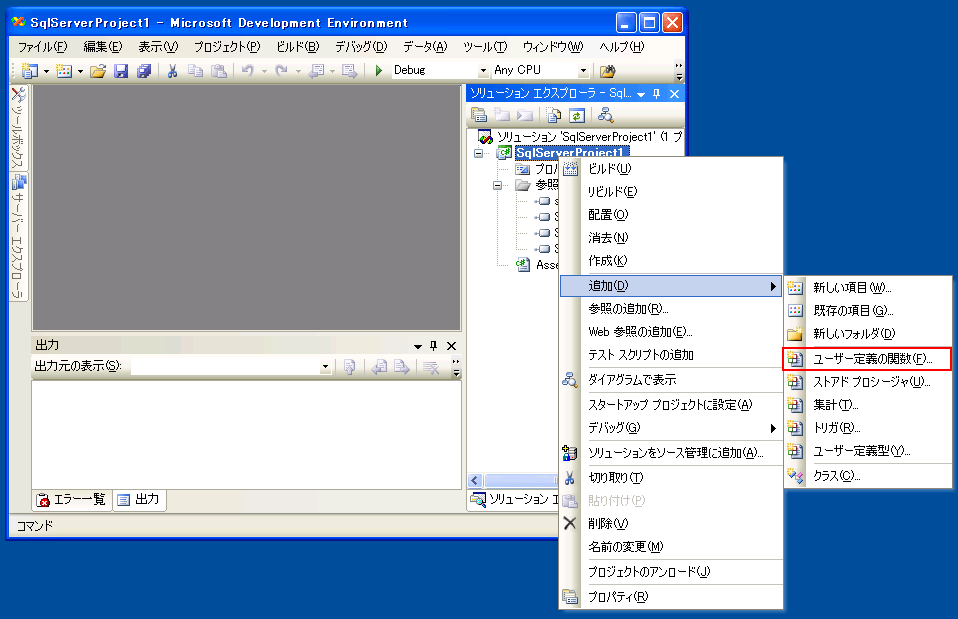The width and height of the screenshot is (958, 619).
Task: Click the New Project toolbar icon
Action: pos(29,71)
